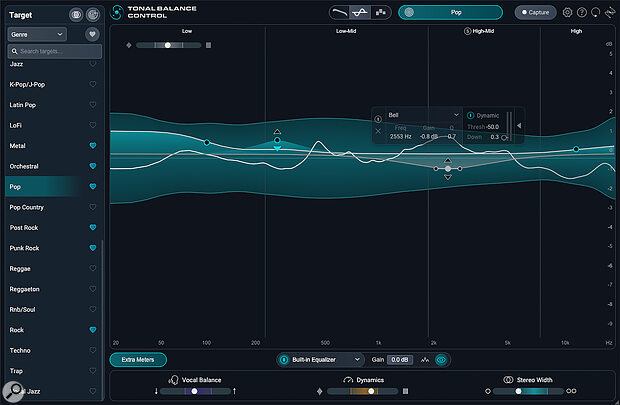Collapse the Dynamic panel arrow

tap(519, 125)
